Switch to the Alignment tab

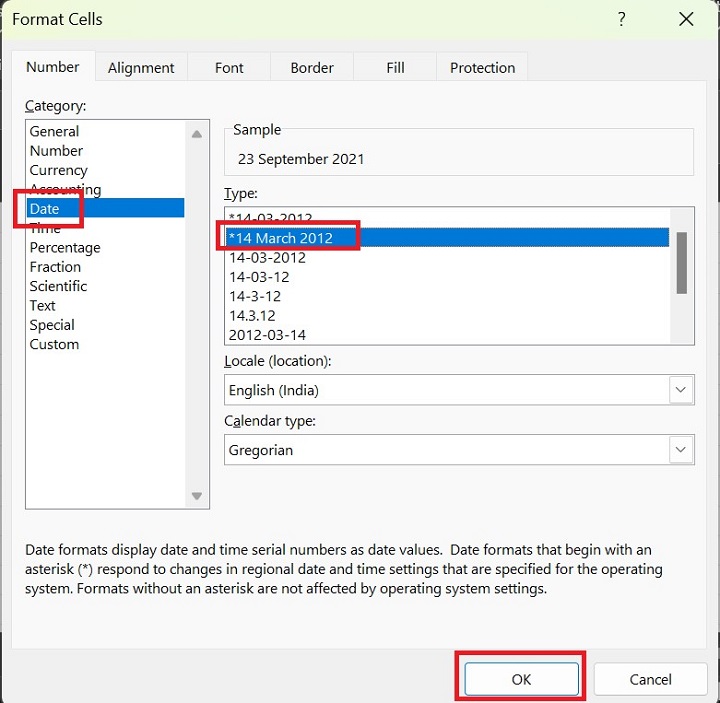point(141,68)
